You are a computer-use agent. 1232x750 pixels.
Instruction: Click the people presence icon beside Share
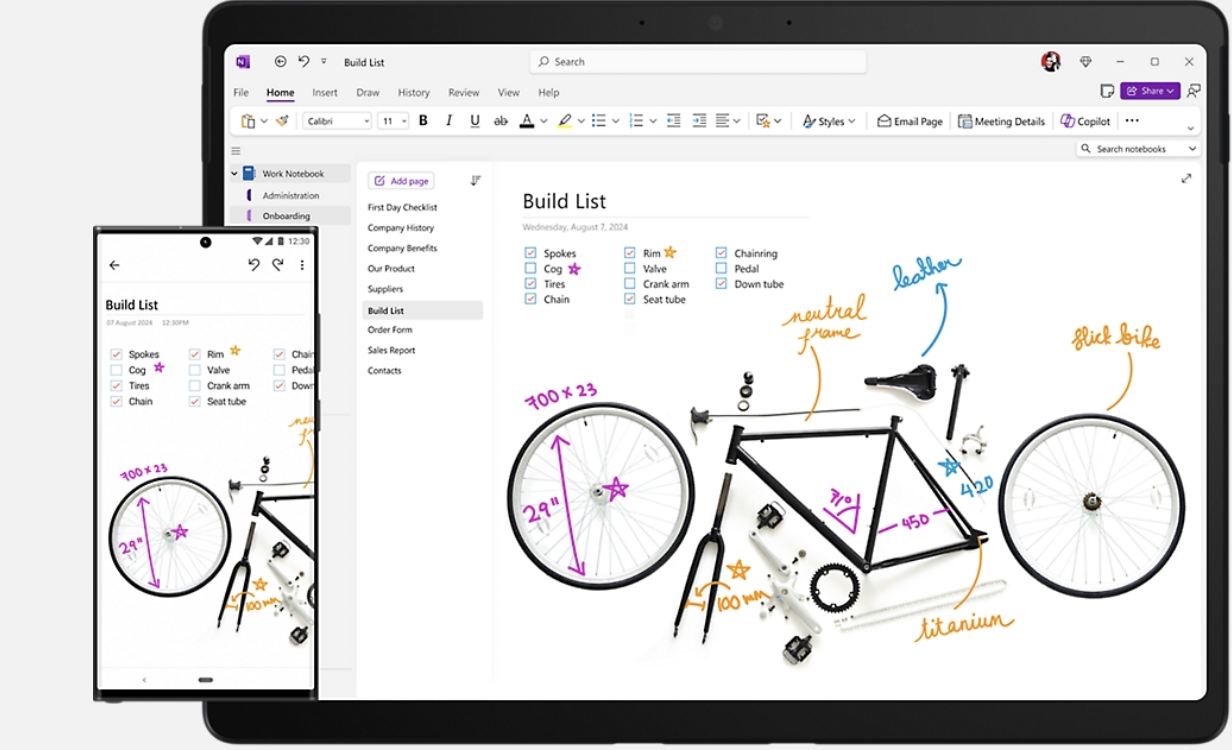(x=1193, y=91)
